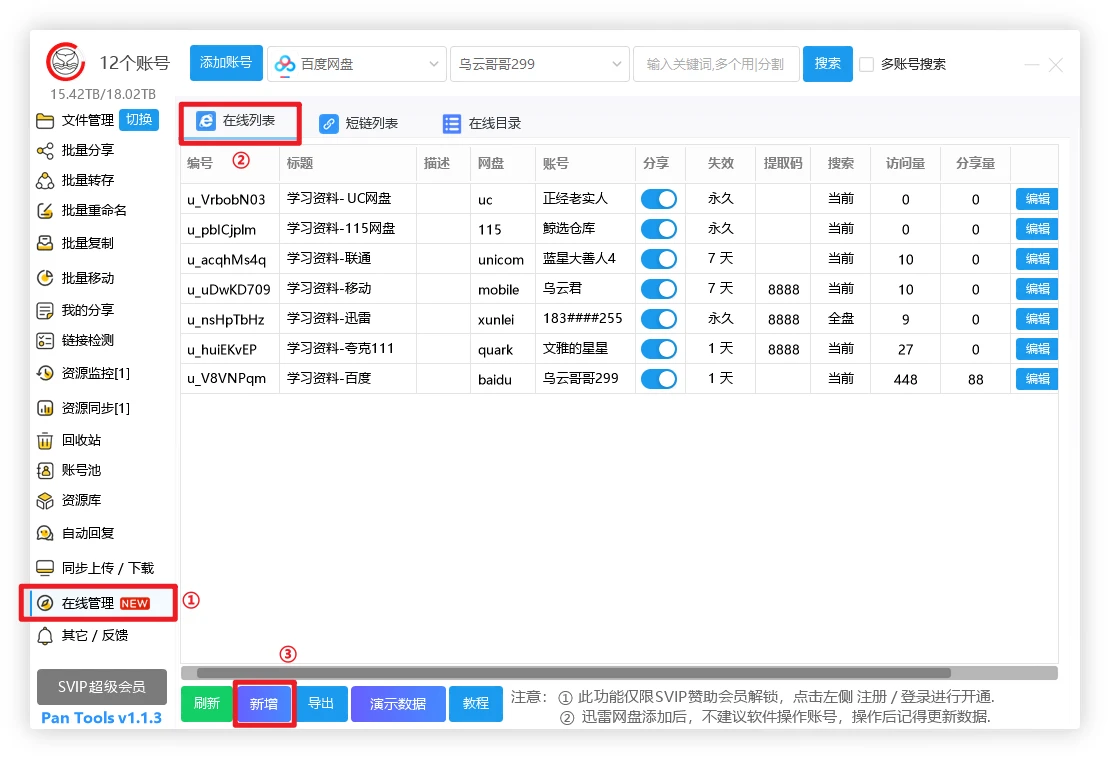This screenshot has width=1110, height=759.
Task: Click the 批量分享 share icon in sidebar
Action: (x=45, y=151)
